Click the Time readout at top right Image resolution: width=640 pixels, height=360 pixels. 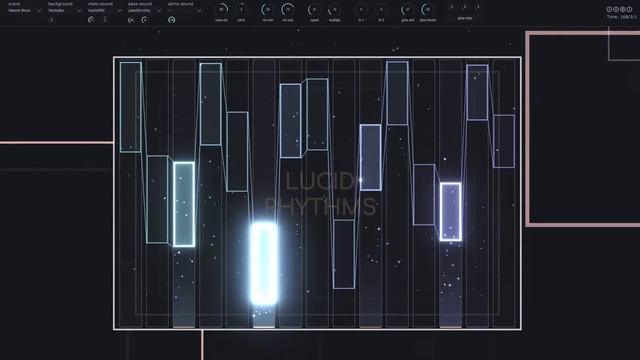(621, 17)
